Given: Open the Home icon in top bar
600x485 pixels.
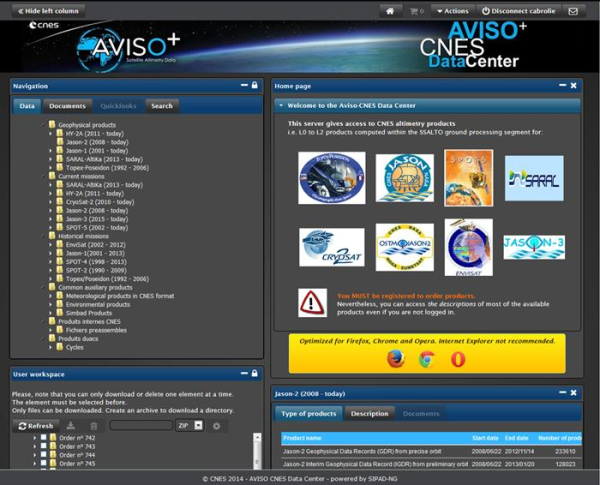Looking at the screenshot, I should point(390,11).
